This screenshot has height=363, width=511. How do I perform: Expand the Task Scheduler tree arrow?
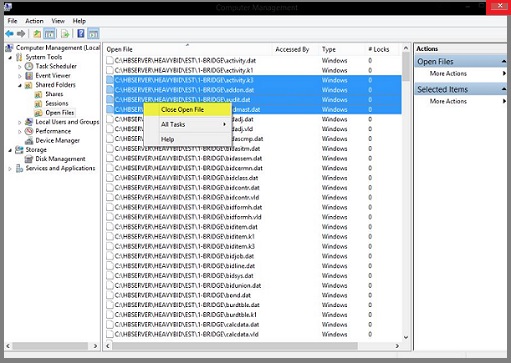point(20,67)
